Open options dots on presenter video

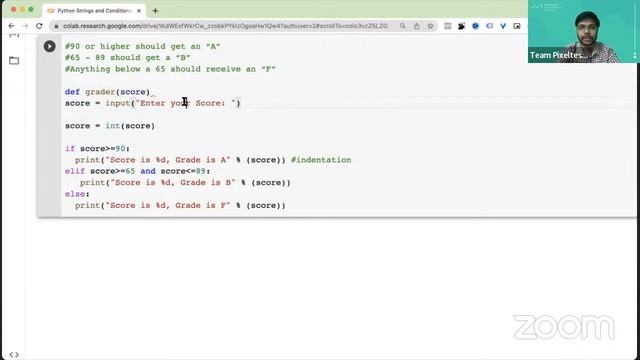pyautogui.click(x=635, y=56)
